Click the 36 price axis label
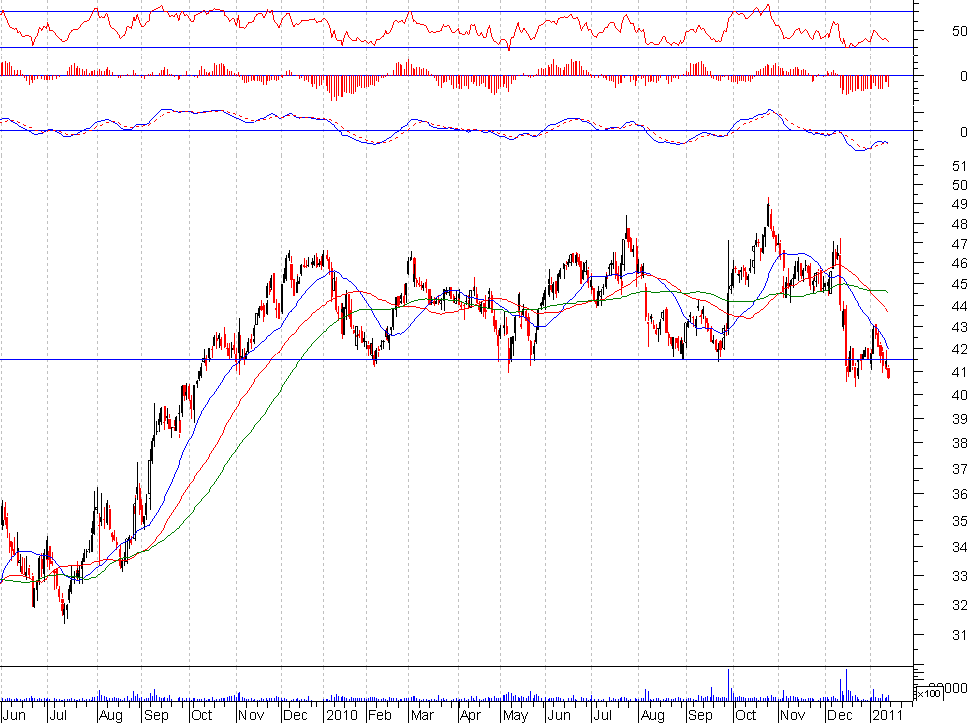 coord(959,494)
